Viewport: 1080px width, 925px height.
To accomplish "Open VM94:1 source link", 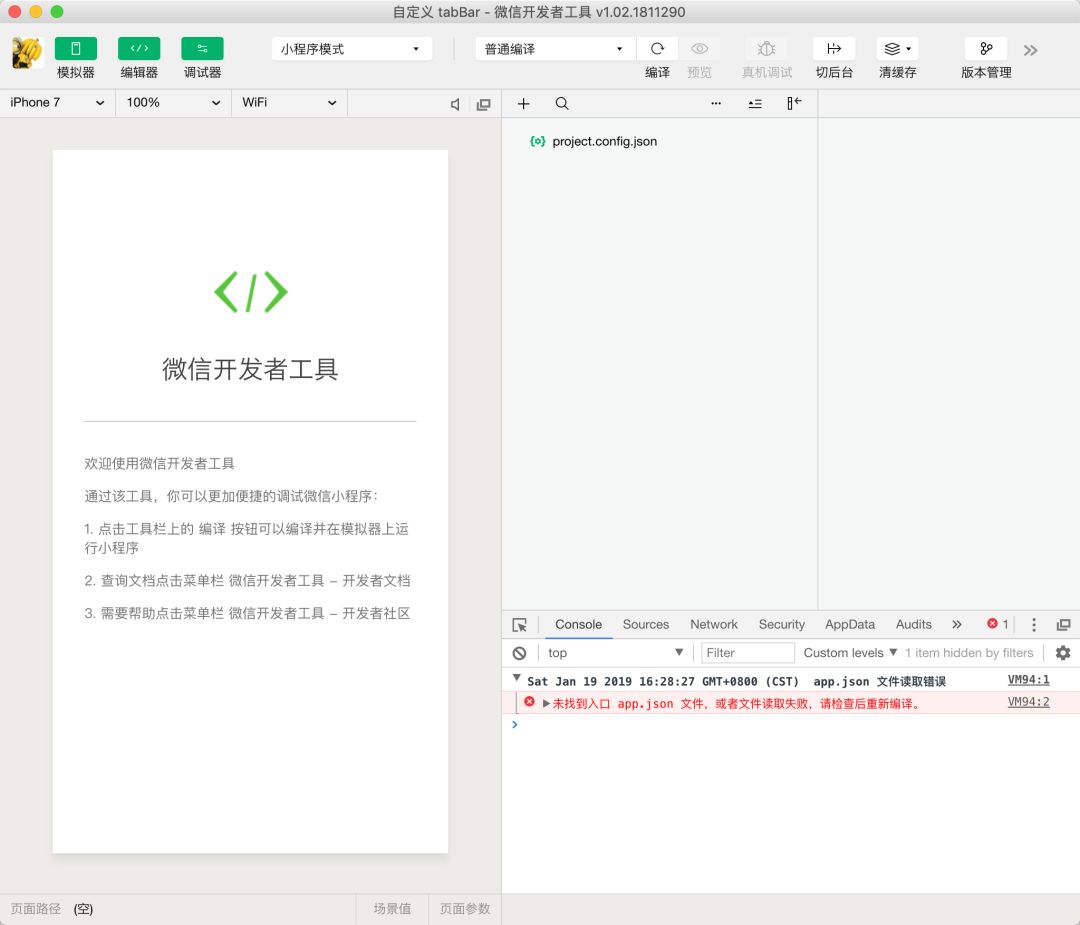I will (1028, 680).
